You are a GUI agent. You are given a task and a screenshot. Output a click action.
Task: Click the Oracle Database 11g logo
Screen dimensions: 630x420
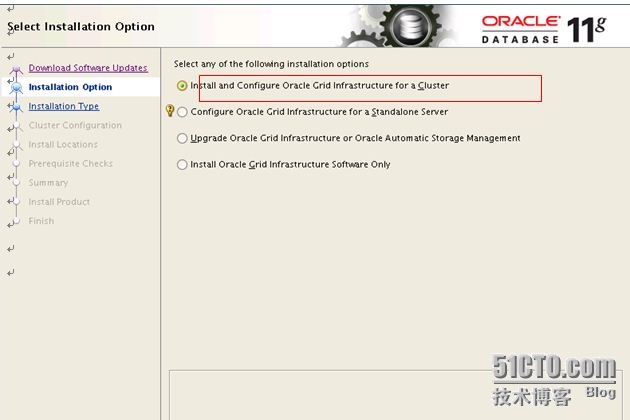[x=544, y=29]
